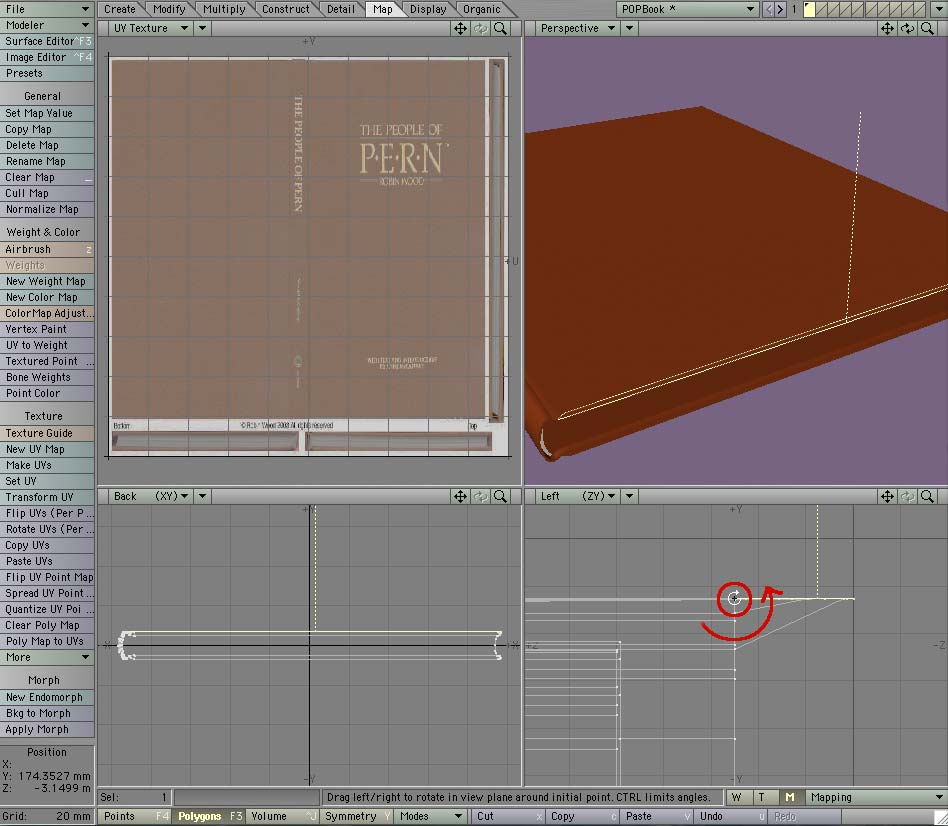The width and height of the screenshot is (948, 826).
Task: Click the Undo button
Action: coord(730,816)
